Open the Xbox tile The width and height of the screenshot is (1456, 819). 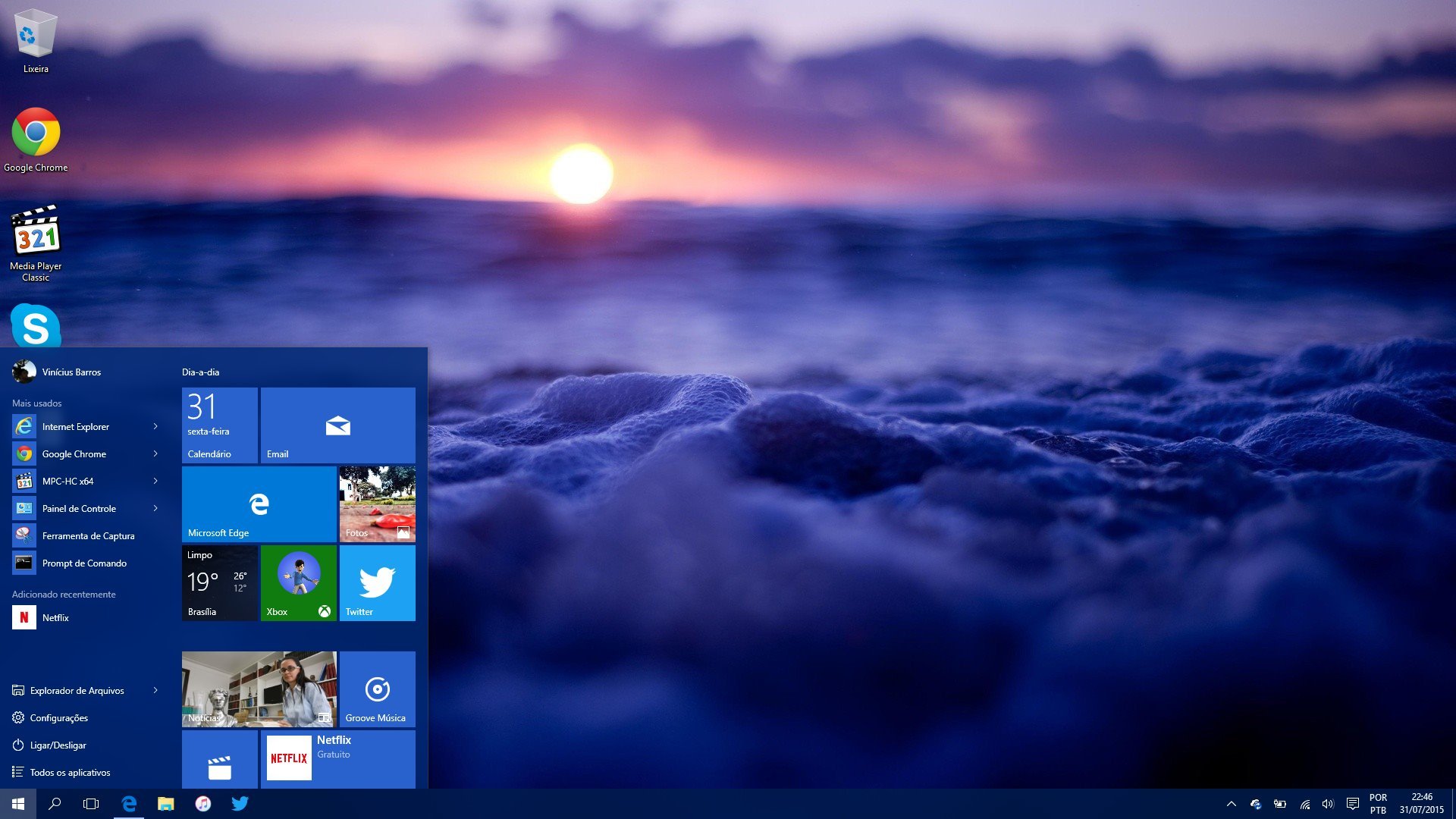[299, 583]
